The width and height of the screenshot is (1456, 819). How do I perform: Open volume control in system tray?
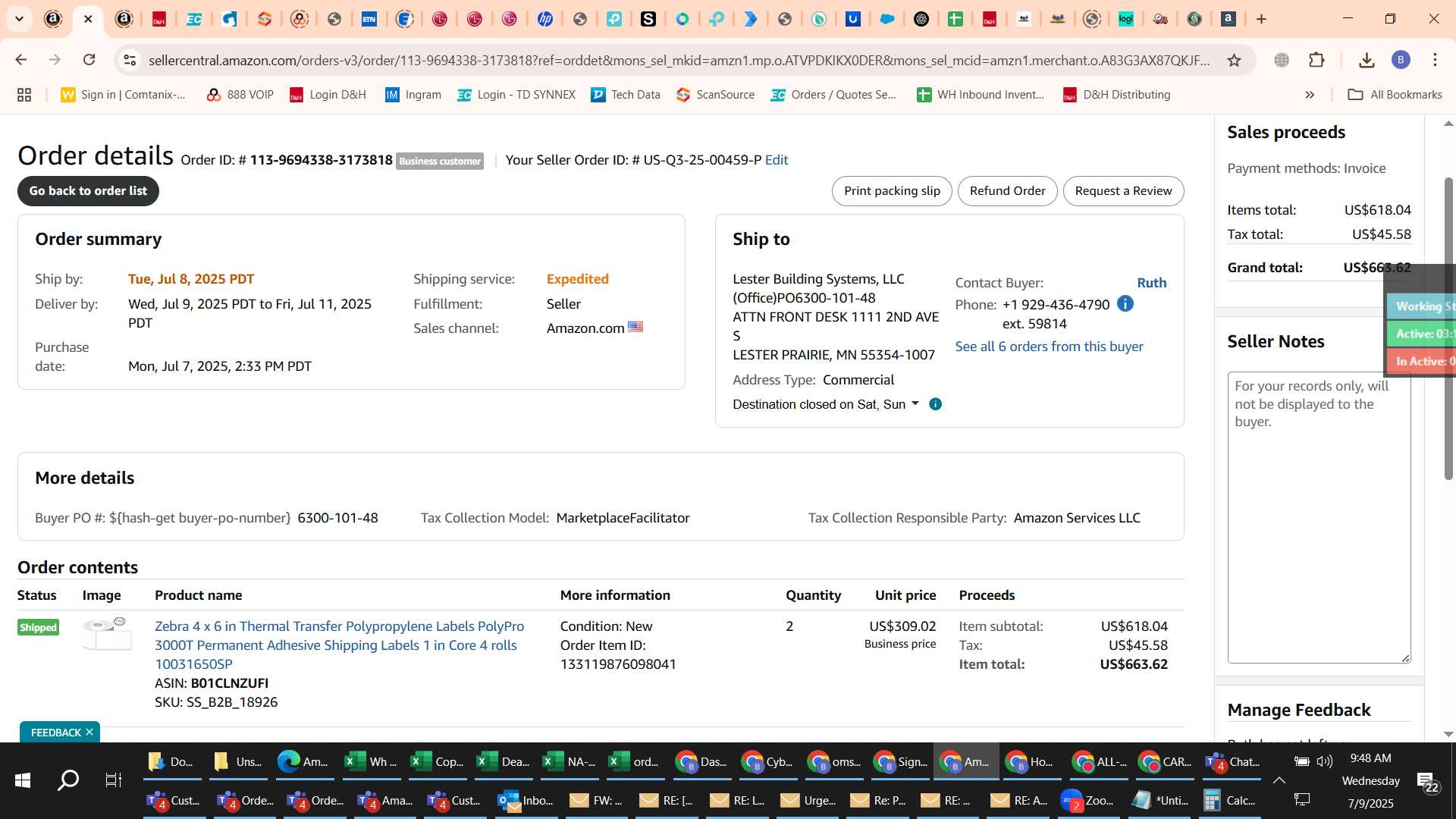coord(1325,761)
